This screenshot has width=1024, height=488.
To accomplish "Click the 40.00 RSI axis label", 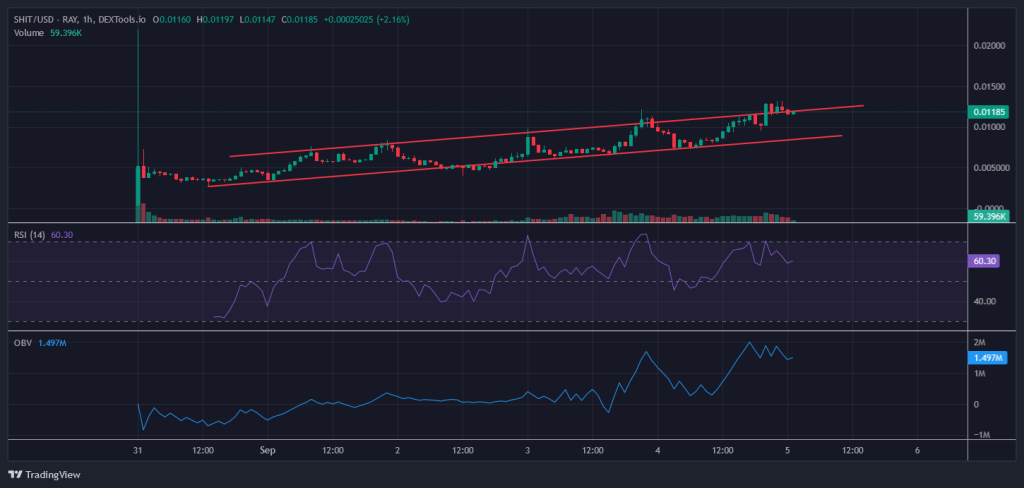I will click(x=983, y=301).
